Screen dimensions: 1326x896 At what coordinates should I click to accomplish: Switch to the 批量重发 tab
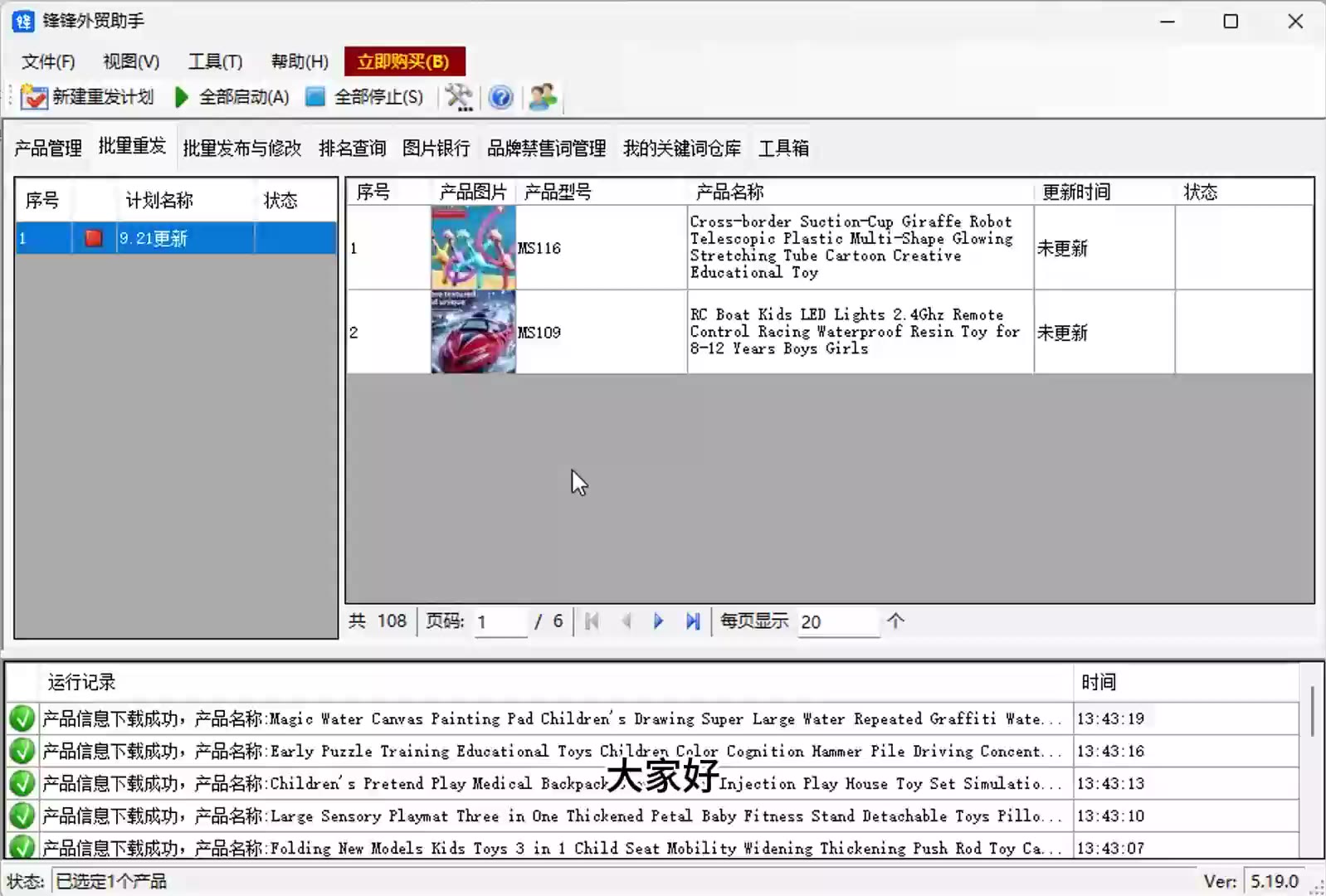132,146
